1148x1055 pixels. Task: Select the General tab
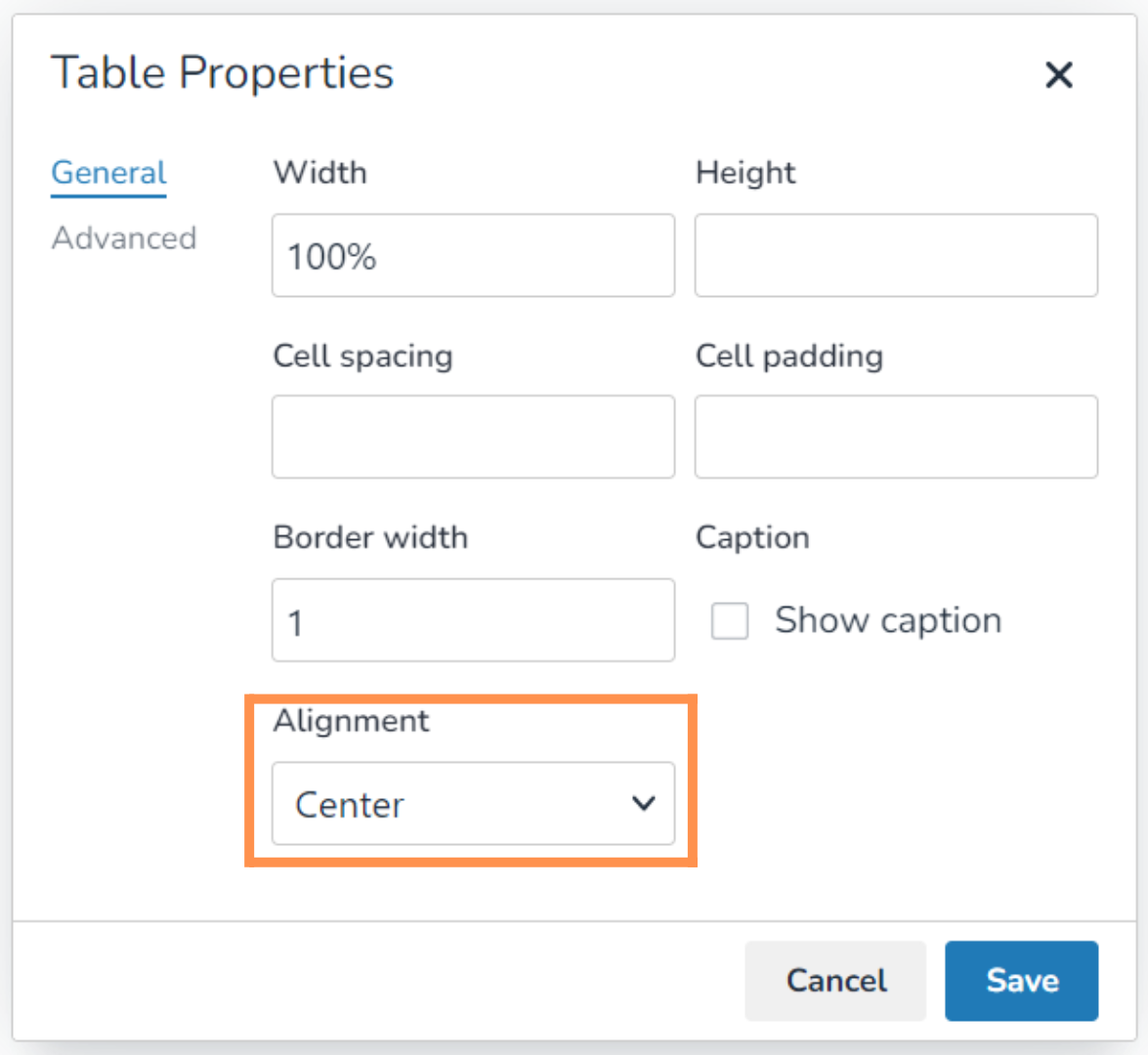coord(108,173)
